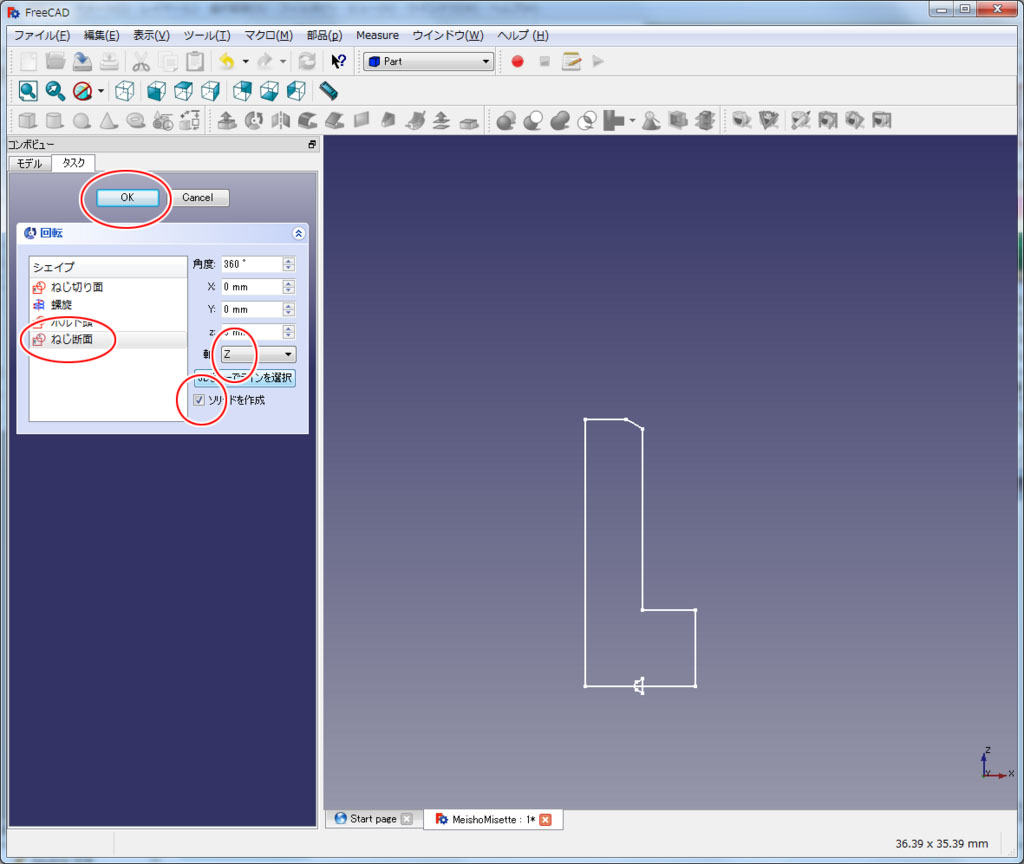Open the axis Z dropdown
This screenshot has height=864, width=1024.
click(x=258, y=354)
